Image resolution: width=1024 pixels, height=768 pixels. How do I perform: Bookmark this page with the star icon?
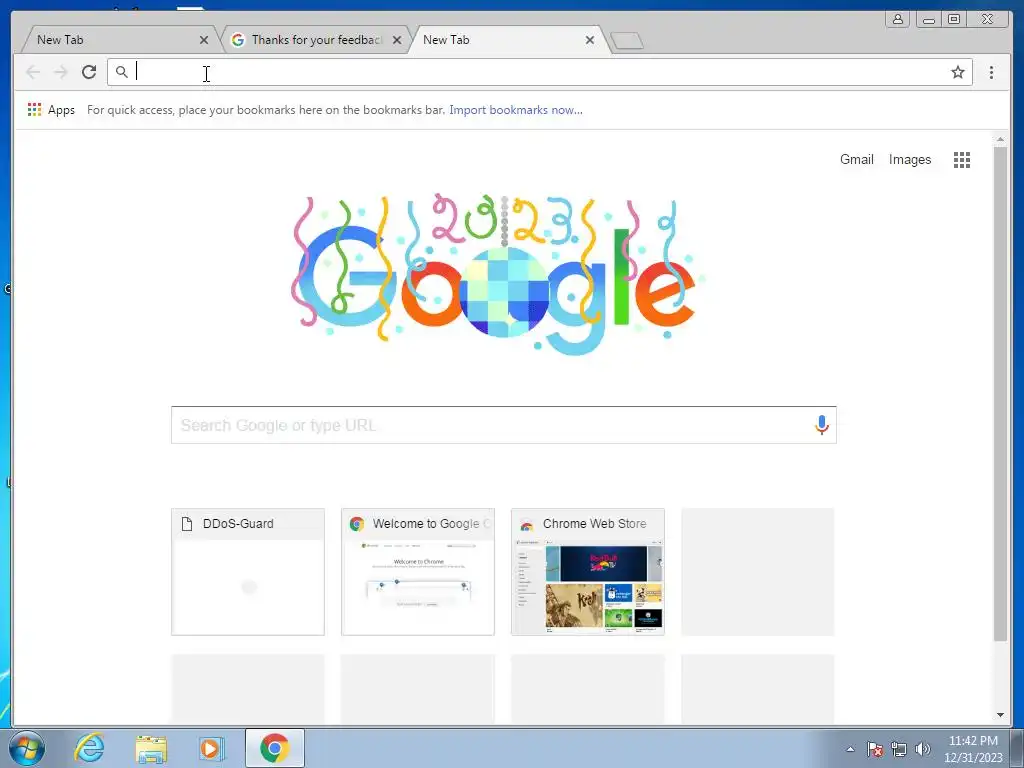pyautogui.click(x=957, y=72)
